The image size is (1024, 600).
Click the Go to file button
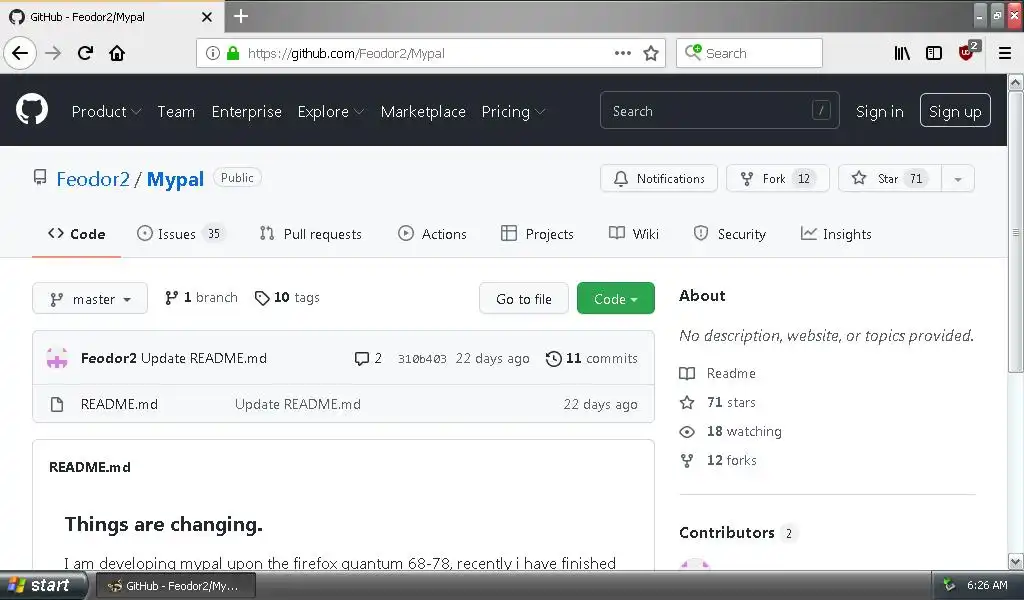click(524, 298)
